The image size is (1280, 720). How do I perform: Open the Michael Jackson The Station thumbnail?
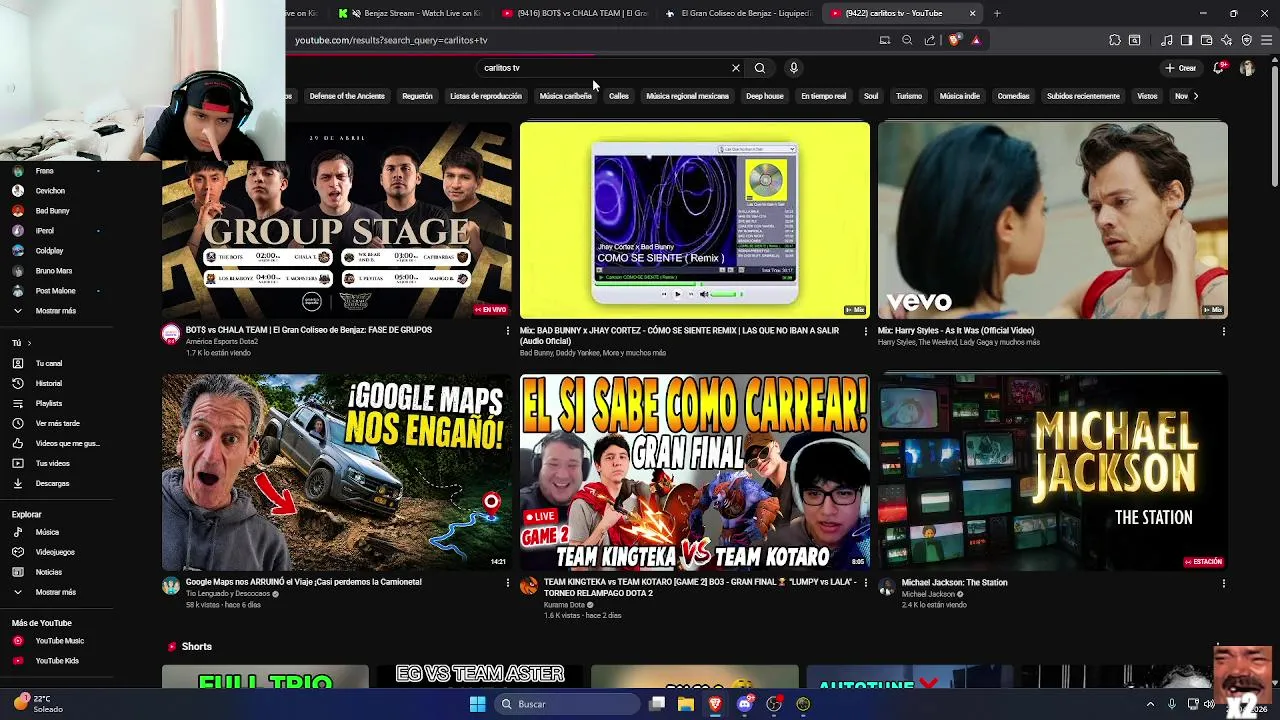coord(1052,472)
